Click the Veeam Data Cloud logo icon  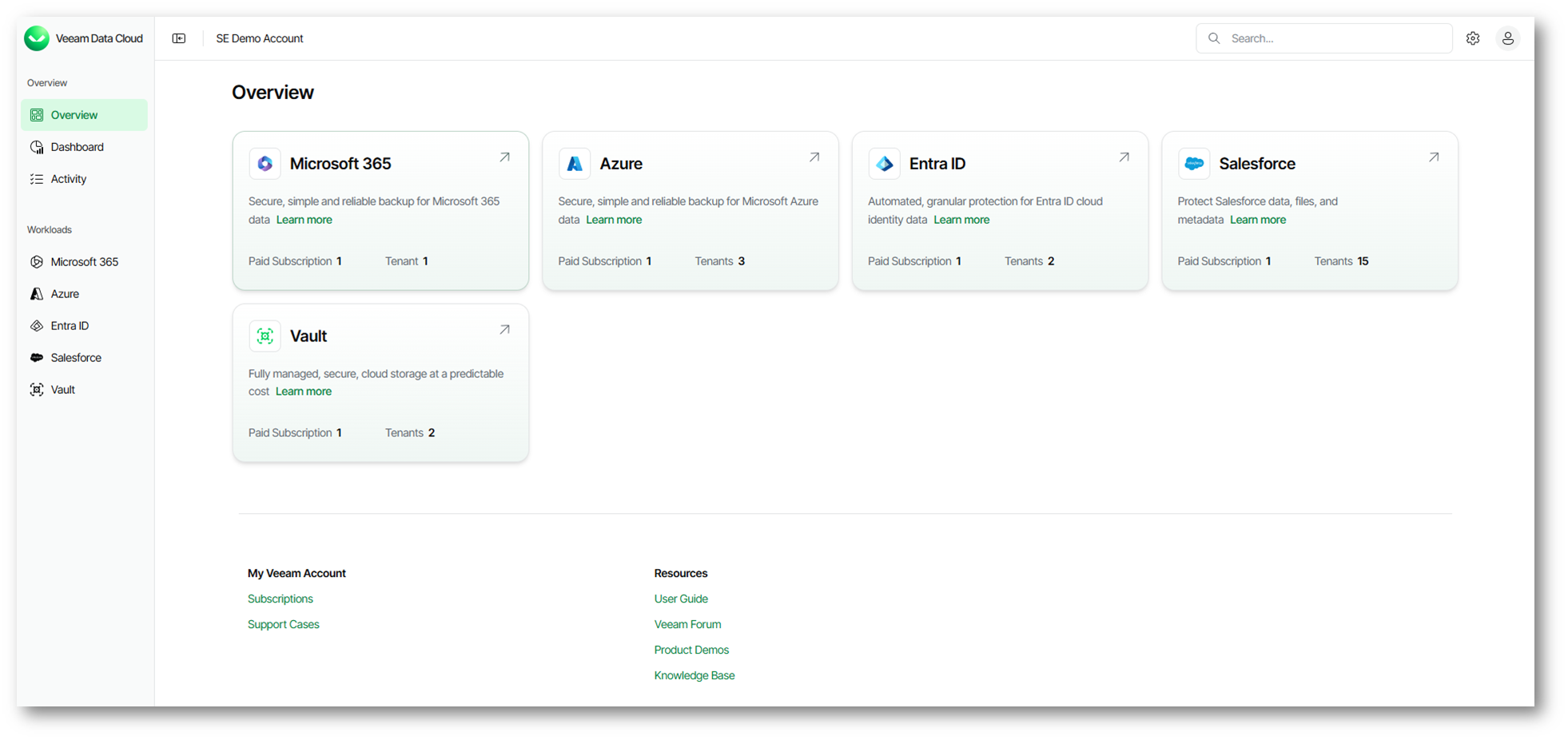(x=37, y=38)
